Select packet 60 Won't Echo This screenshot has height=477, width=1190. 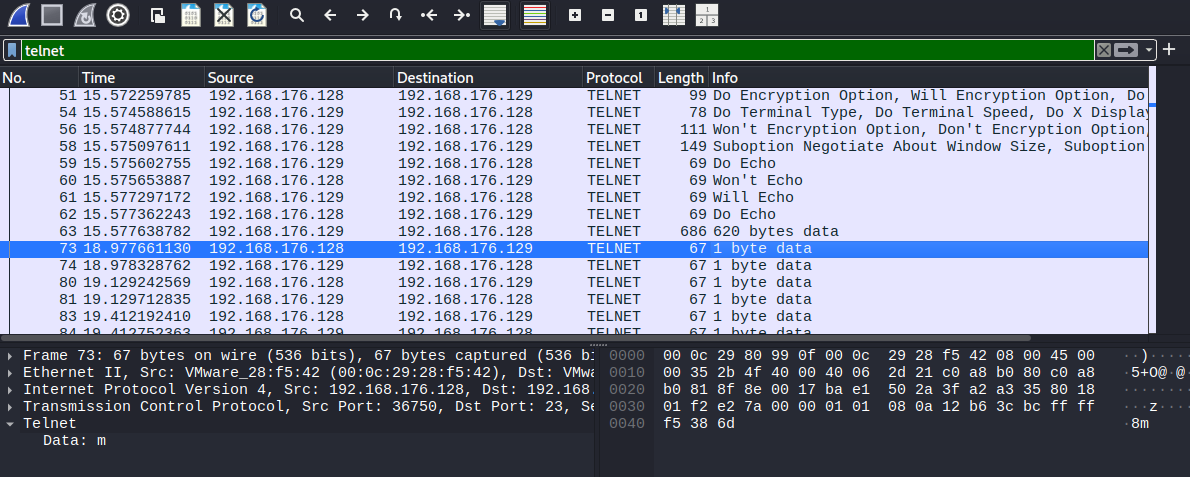(x=574, y=180)
